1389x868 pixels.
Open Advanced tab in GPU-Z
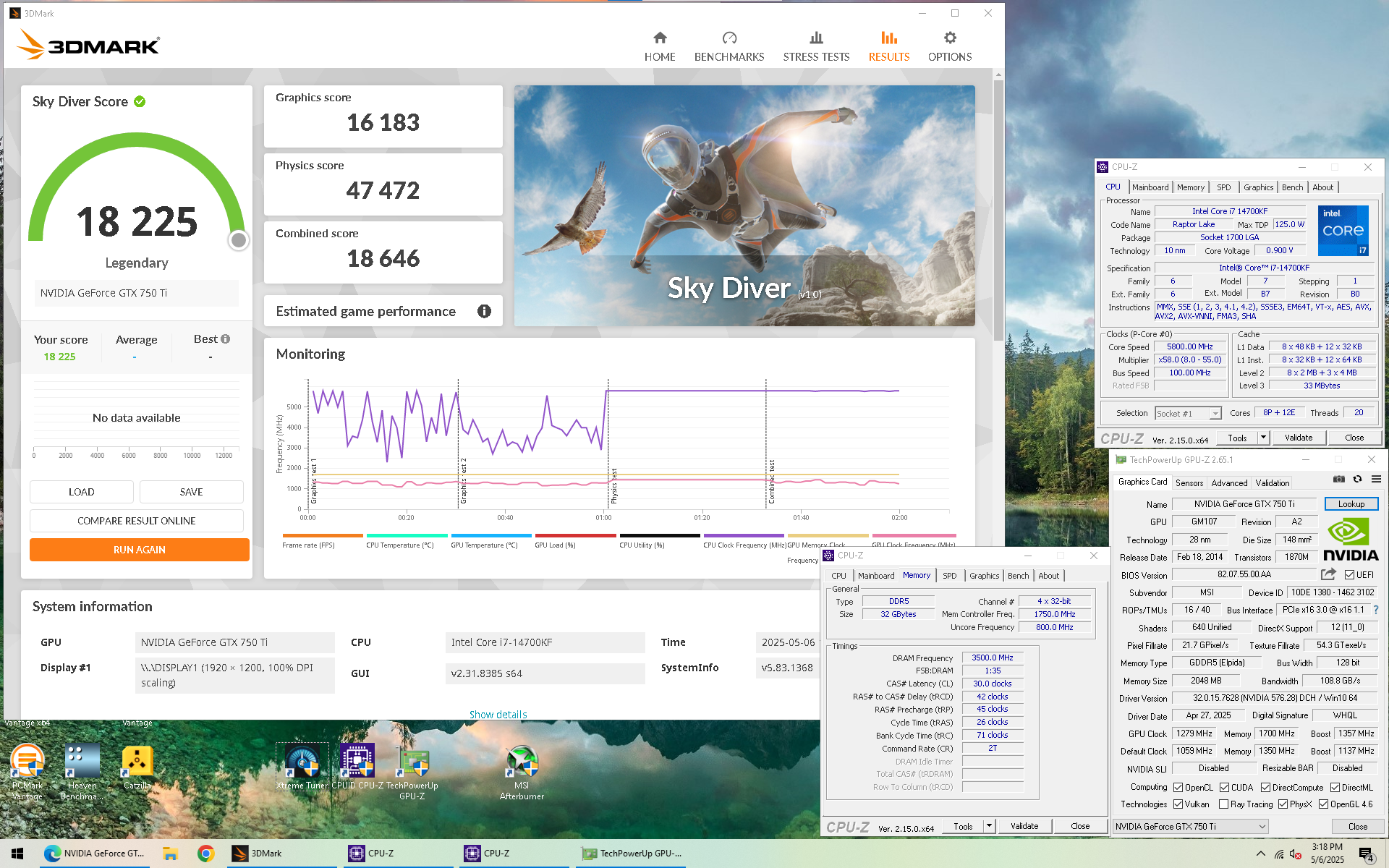pyautogui.click(x=1229, y=482)
